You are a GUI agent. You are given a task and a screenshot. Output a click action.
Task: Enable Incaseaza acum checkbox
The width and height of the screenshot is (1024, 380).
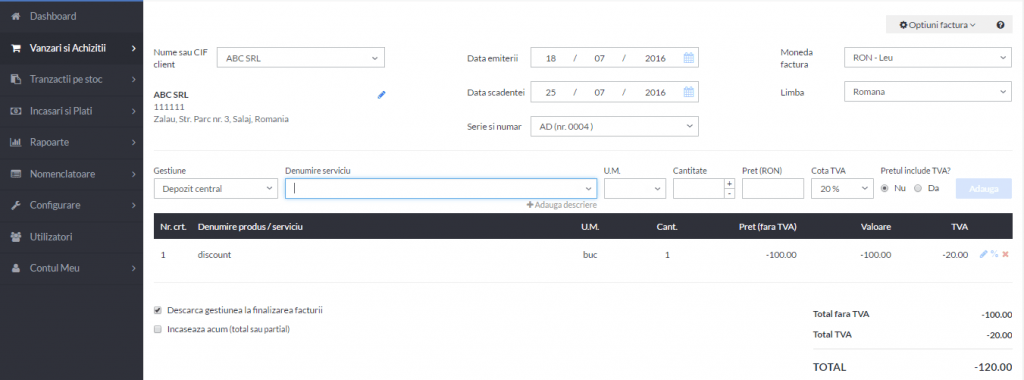point(157,330)
